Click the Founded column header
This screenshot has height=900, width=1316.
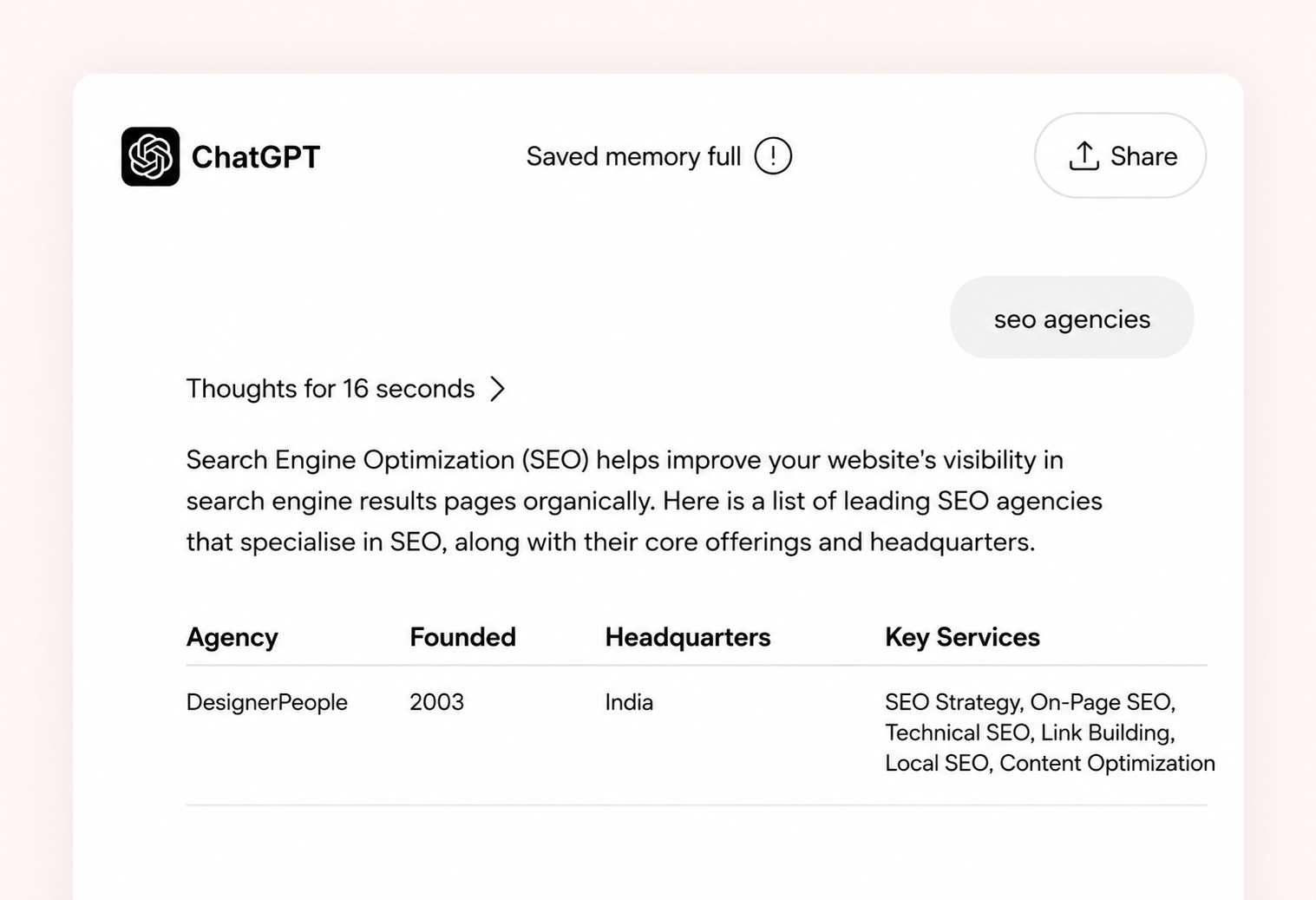[462, 637]
